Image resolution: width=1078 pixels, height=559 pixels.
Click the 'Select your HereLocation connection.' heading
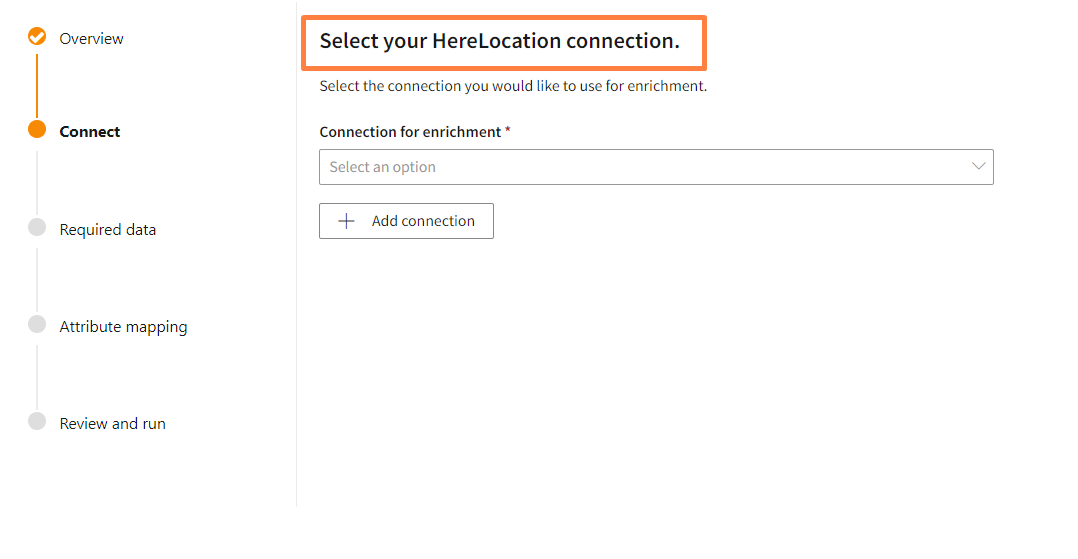(x=499, y=41)
